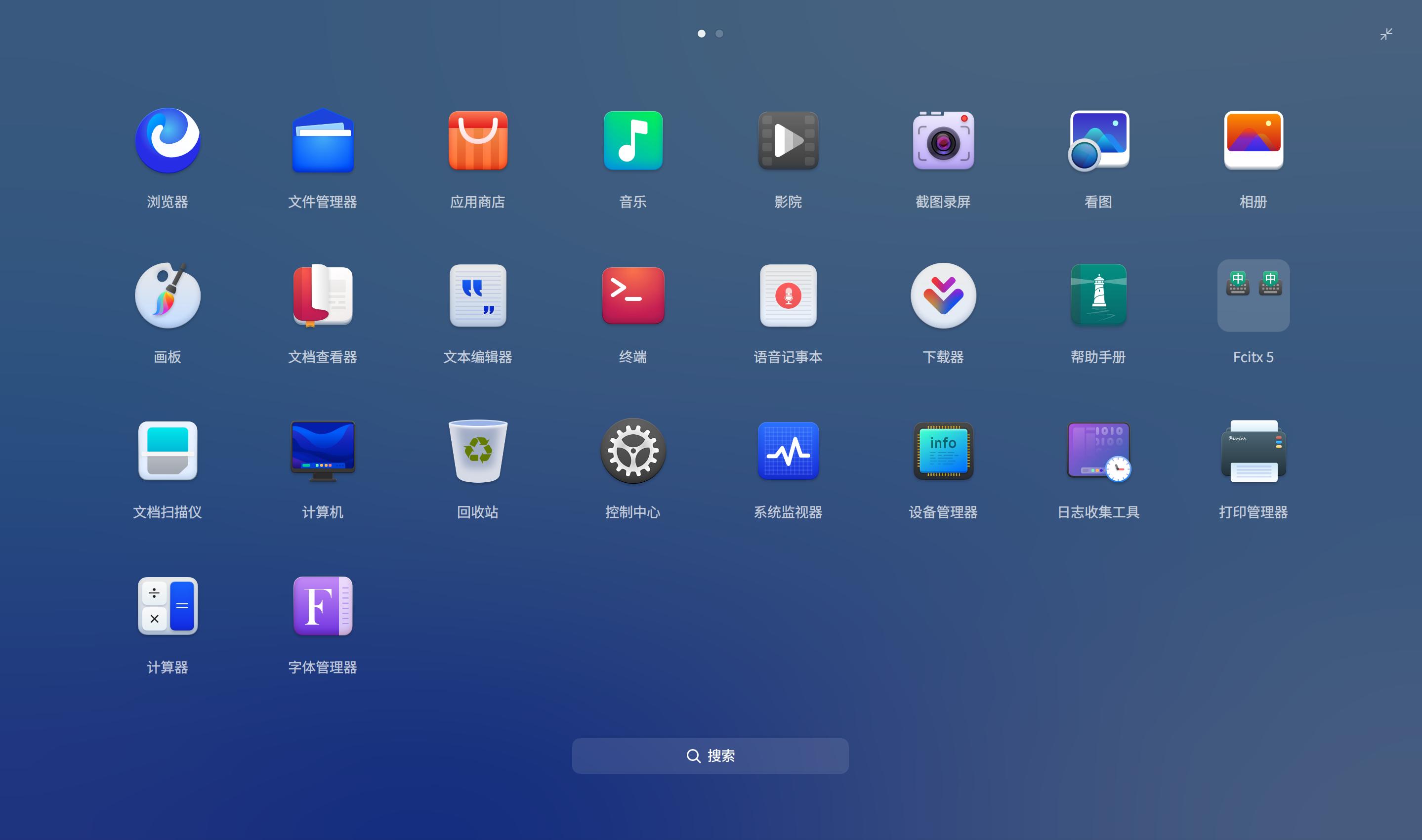Launch the 音乐 music player

(x=632, y=140)
